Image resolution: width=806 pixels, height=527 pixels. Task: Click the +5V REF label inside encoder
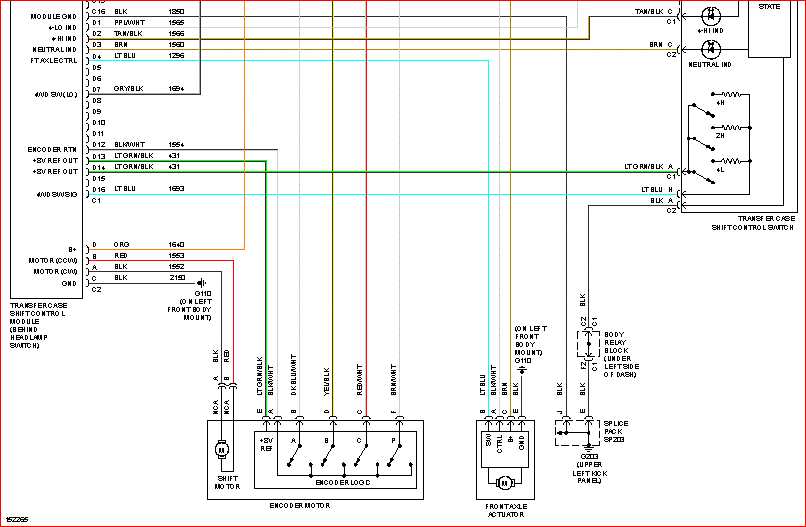266,445
